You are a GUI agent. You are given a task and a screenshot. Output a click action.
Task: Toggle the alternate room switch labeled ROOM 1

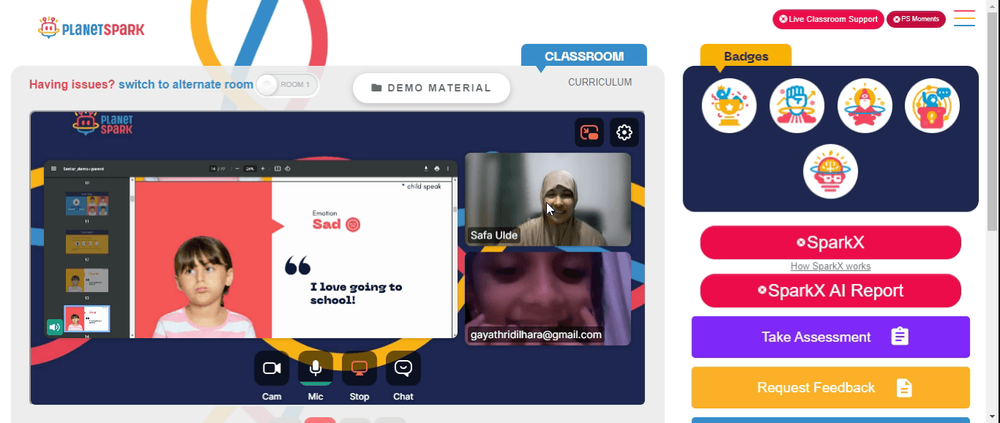[x=286, y=85]
